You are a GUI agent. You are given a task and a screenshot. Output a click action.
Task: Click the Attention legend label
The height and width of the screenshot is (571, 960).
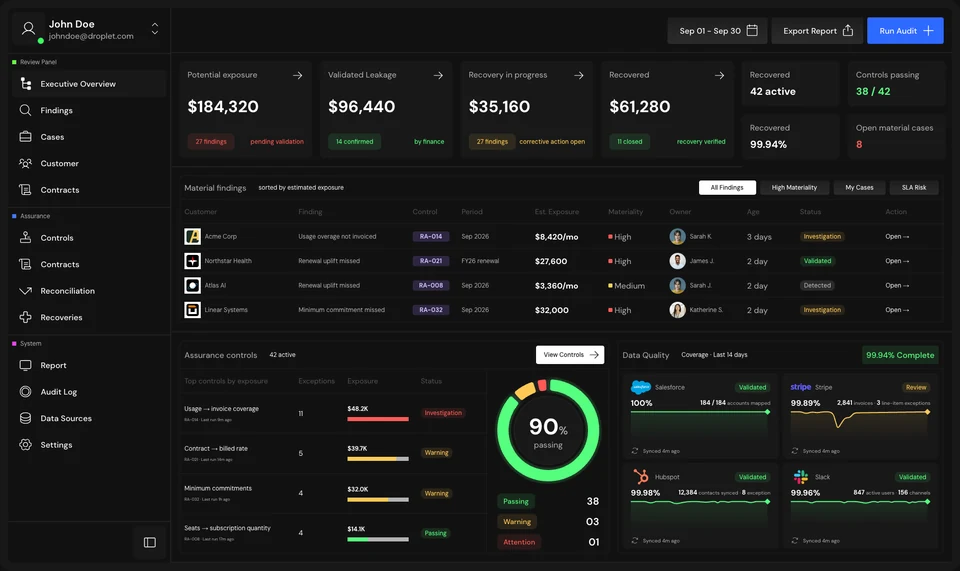coord(519,542)
